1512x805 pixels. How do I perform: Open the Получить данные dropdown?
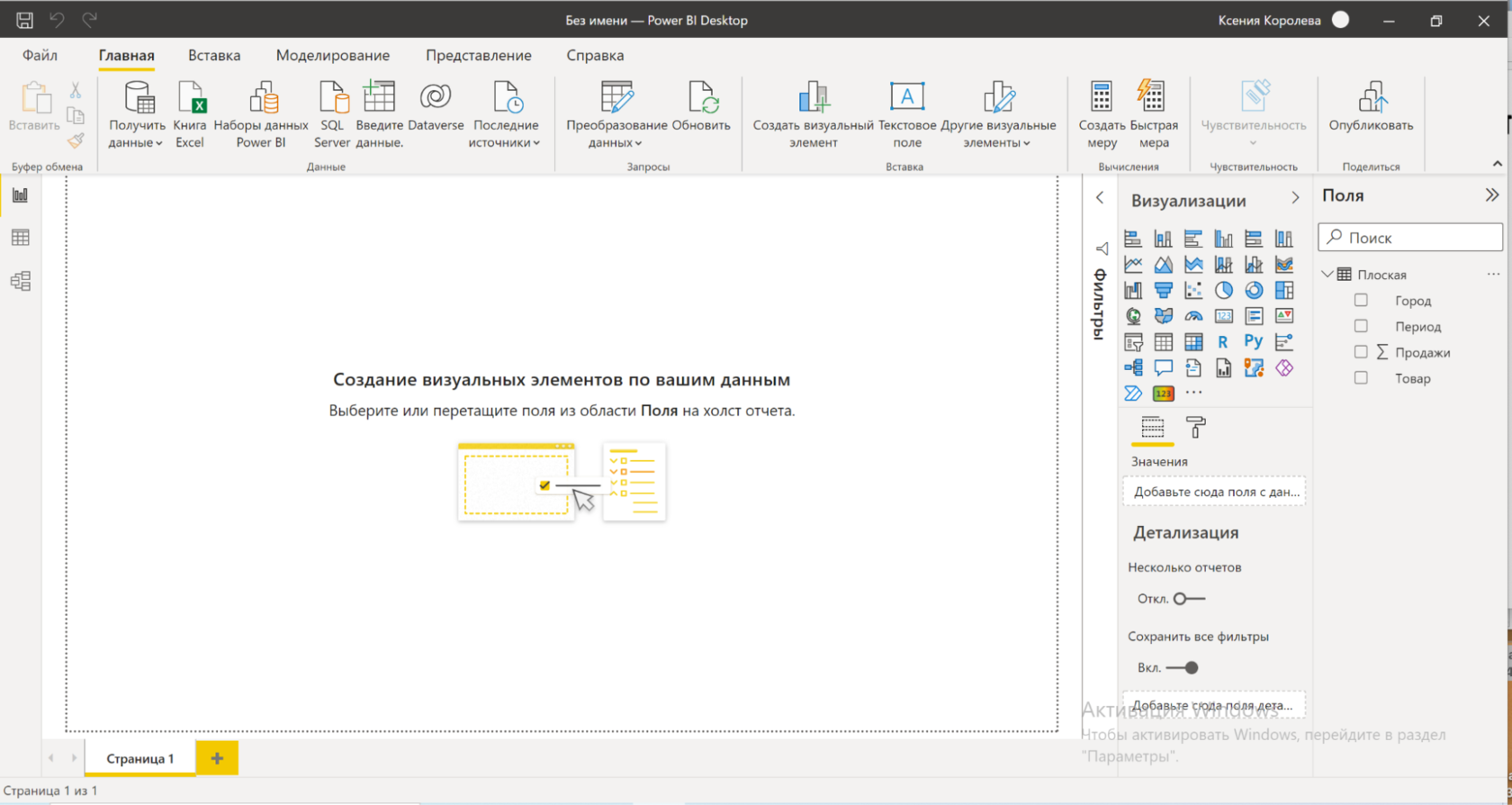tap(136, 114)
